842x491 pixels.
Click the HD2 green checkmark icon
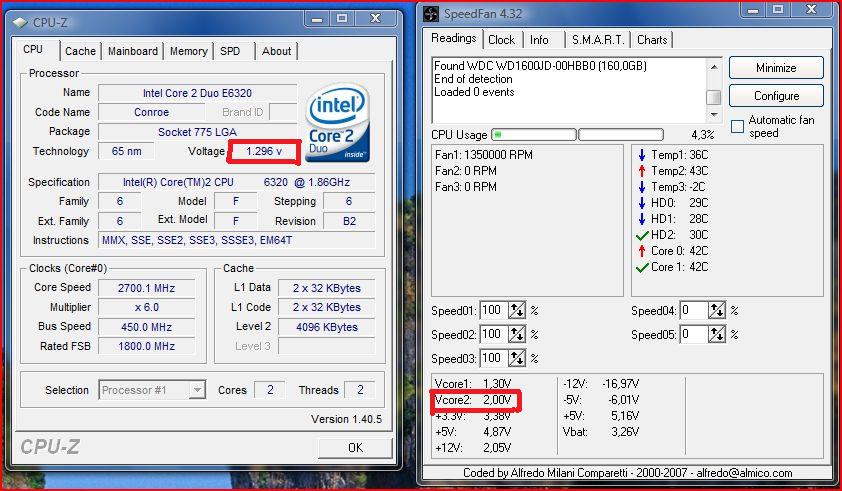pyautogui.click(x=642, y=235)
